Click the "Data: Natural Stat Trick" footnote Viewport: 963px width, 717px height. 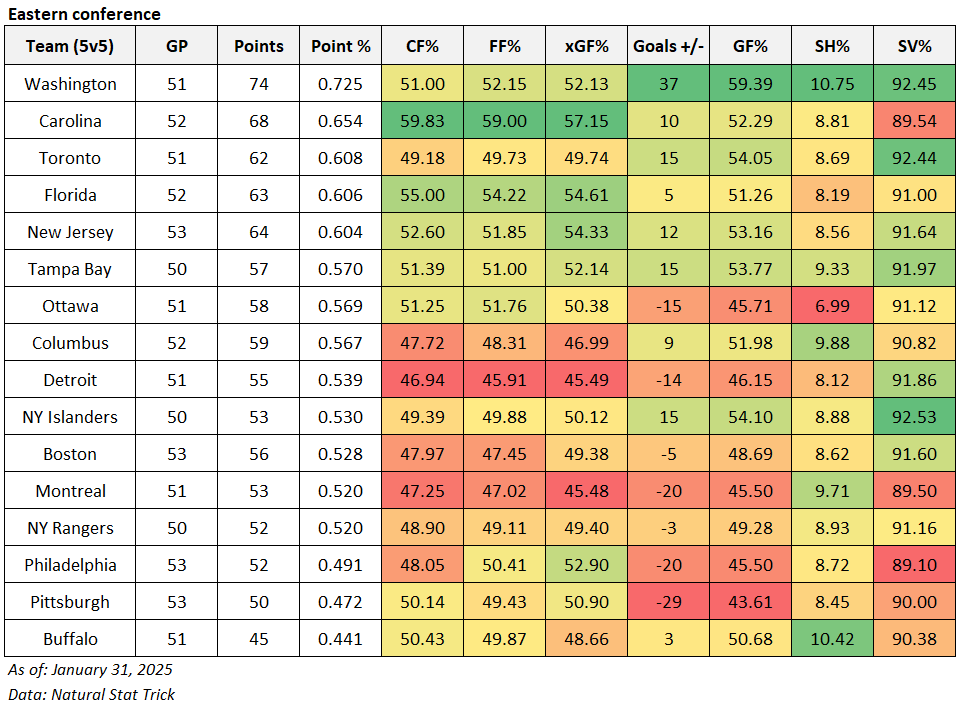pos(91,693)
